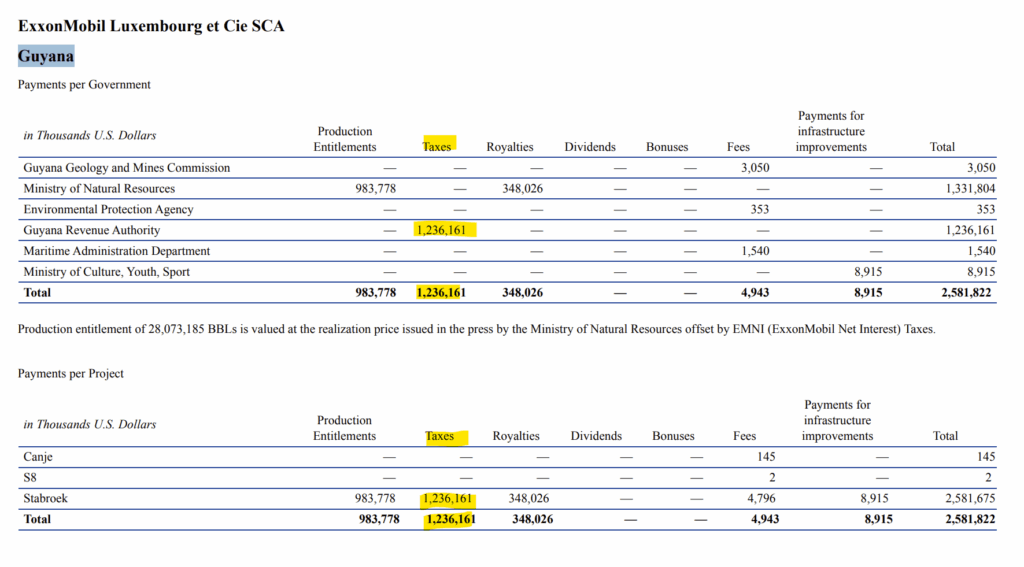The image size is (1024, 567).
Task: Click highlighted Taxes header in Government table
Action: point(438,146)
